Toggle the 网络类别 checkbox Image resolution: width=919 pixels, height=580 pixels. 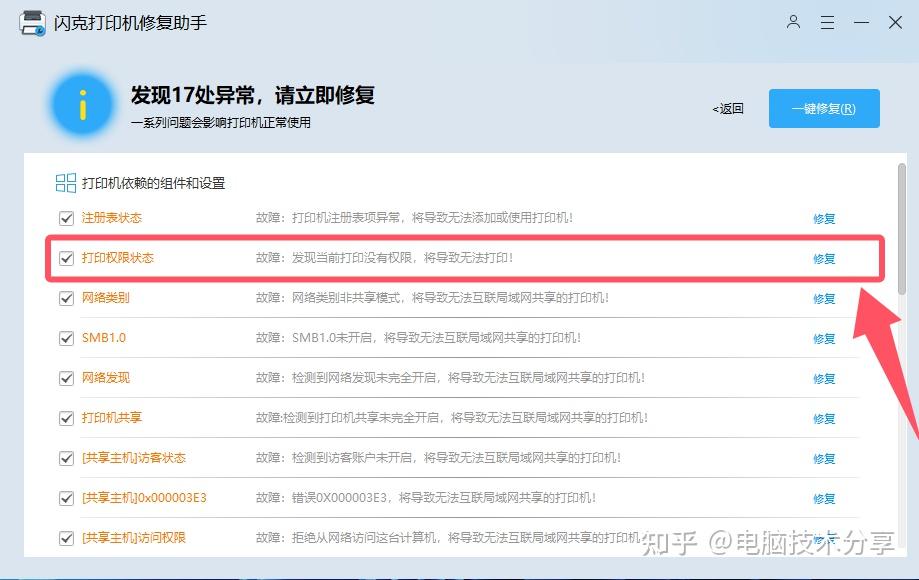tap(66, 298)
